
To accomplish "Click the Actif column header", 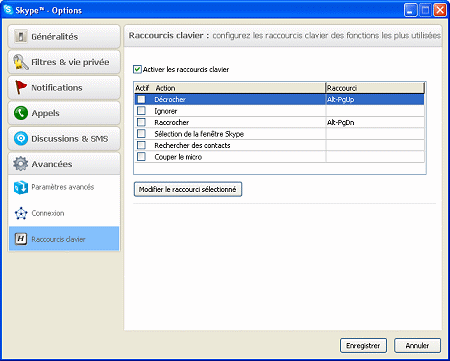I will [x=143, y=88].
